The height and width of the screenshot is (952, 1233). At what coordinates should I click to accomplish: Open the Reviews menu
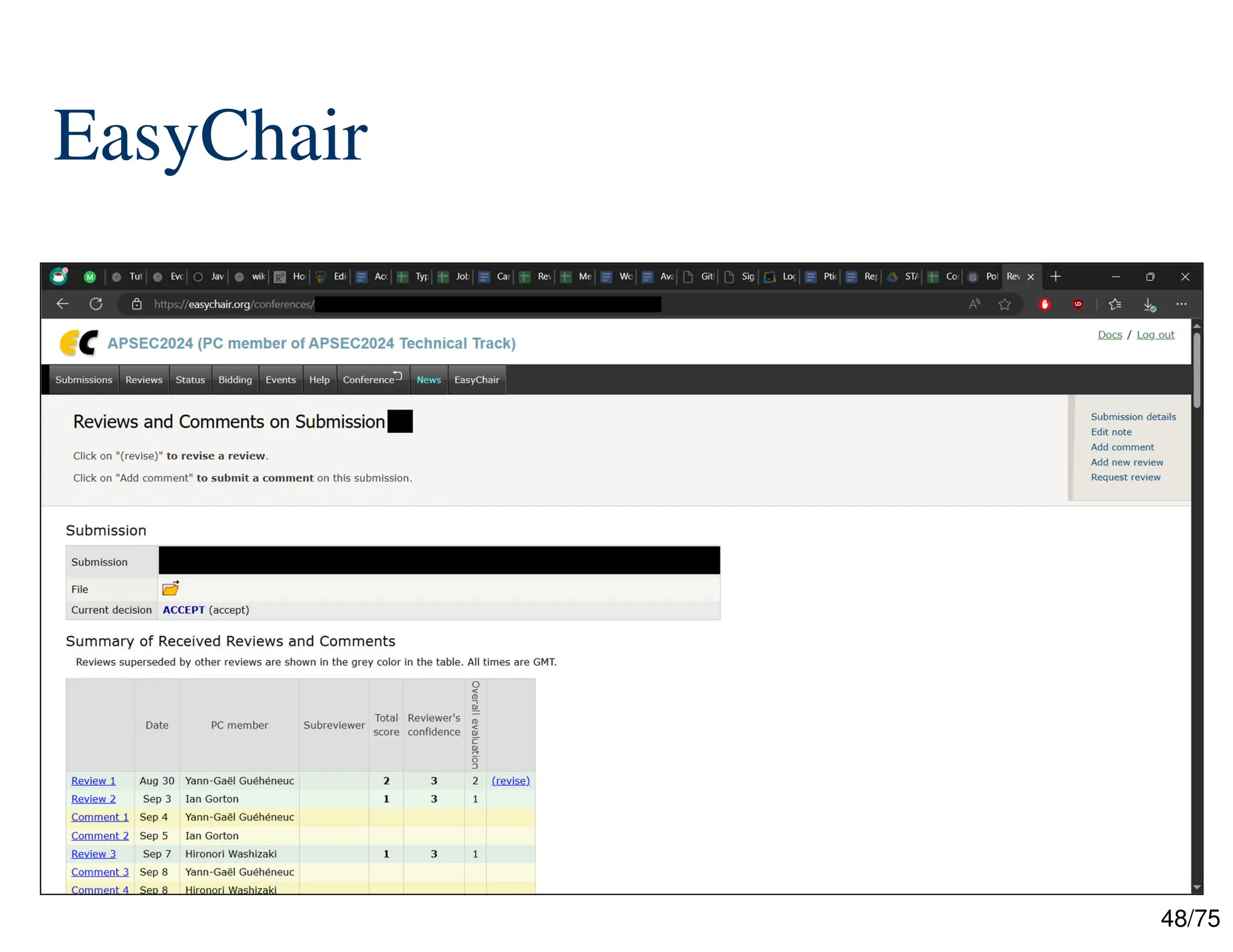point(144,380)
